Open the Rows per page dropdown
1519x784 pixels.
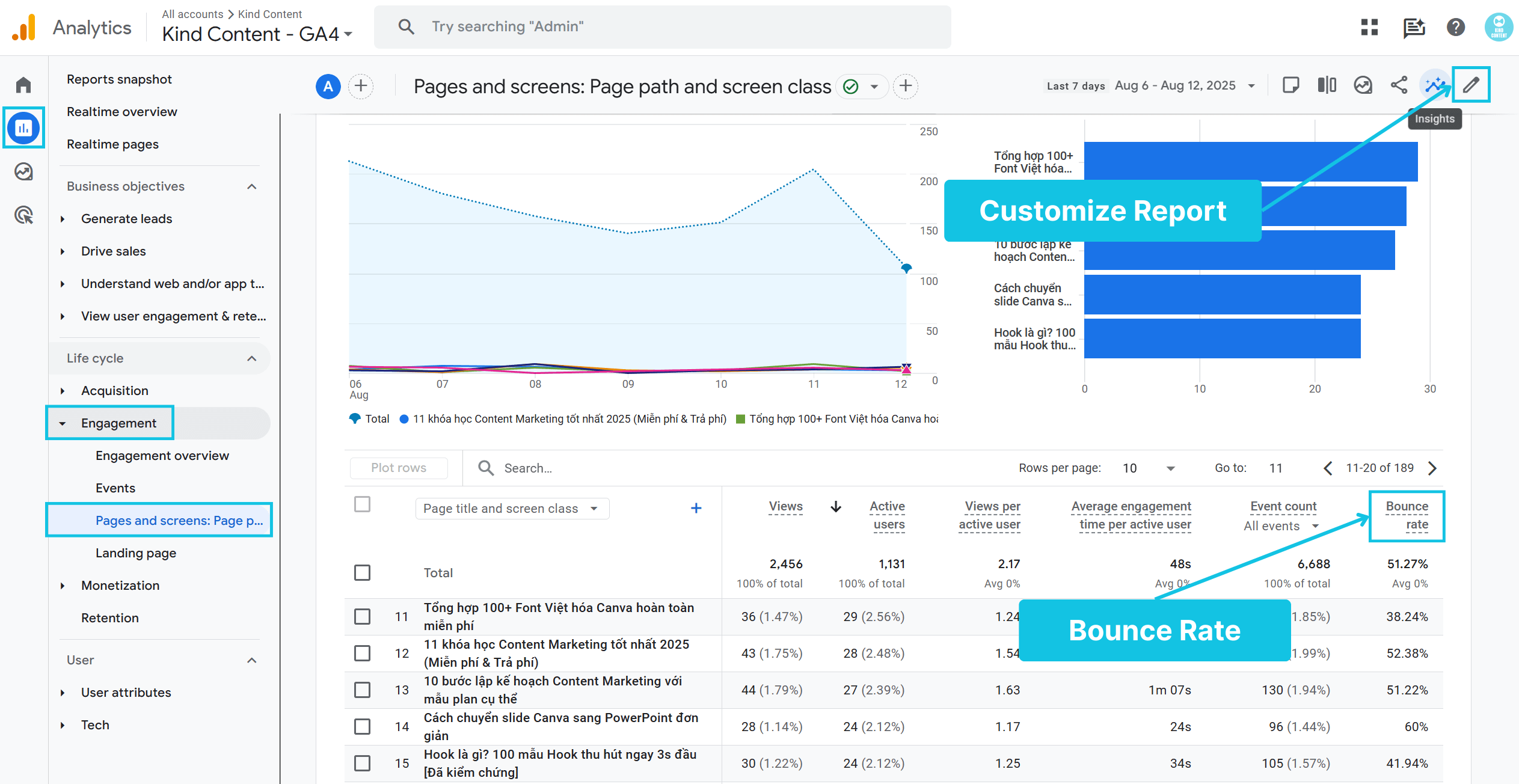[x=1147, y=468]
